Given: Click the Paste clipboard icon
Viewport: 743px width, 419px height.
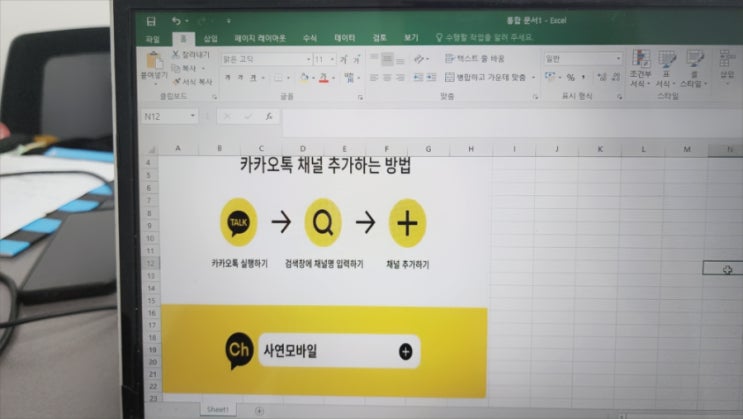Looking at the screenshot, I should [x=154, y=61].
